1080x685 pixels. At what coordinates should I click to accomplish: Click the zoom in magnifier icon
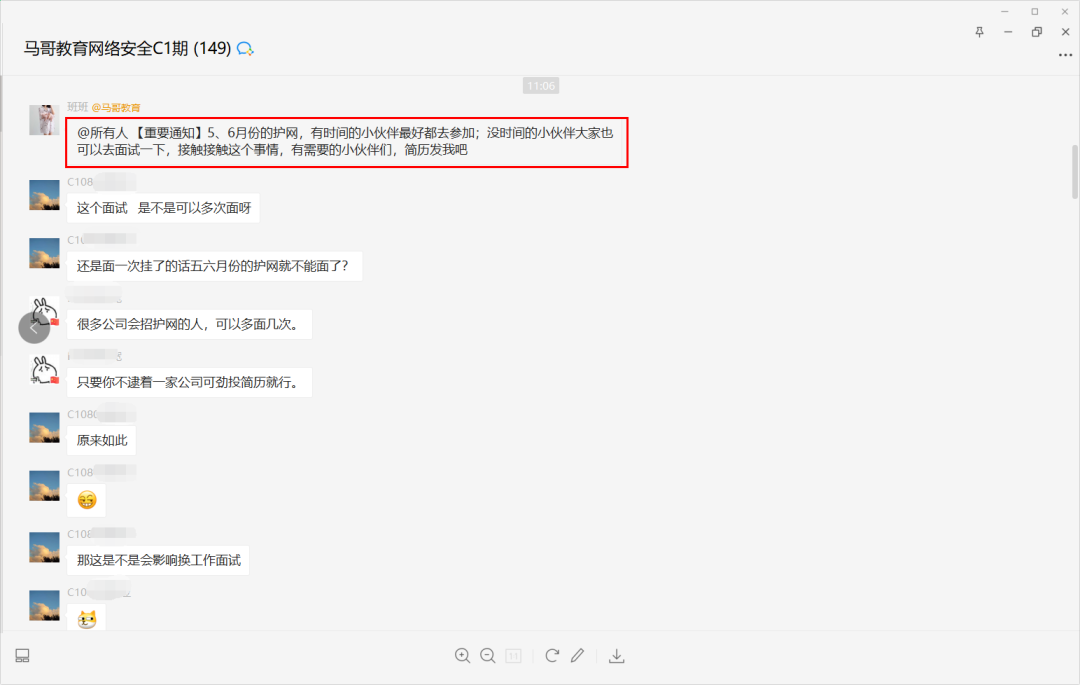[x=462, y=656]
